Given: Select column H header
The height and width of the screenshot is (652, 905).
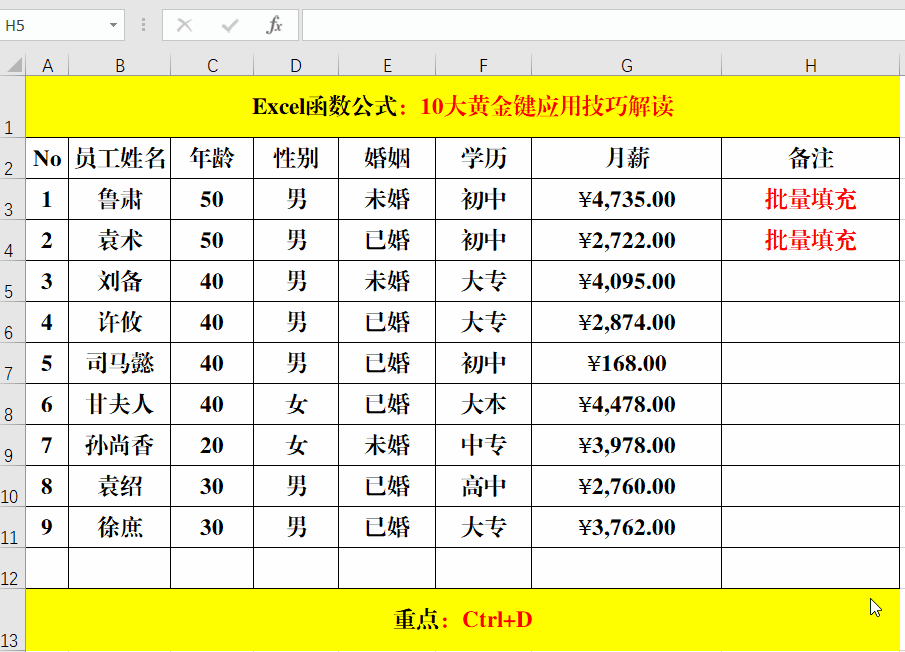Looking at the screenshot, I should (810, 65).
